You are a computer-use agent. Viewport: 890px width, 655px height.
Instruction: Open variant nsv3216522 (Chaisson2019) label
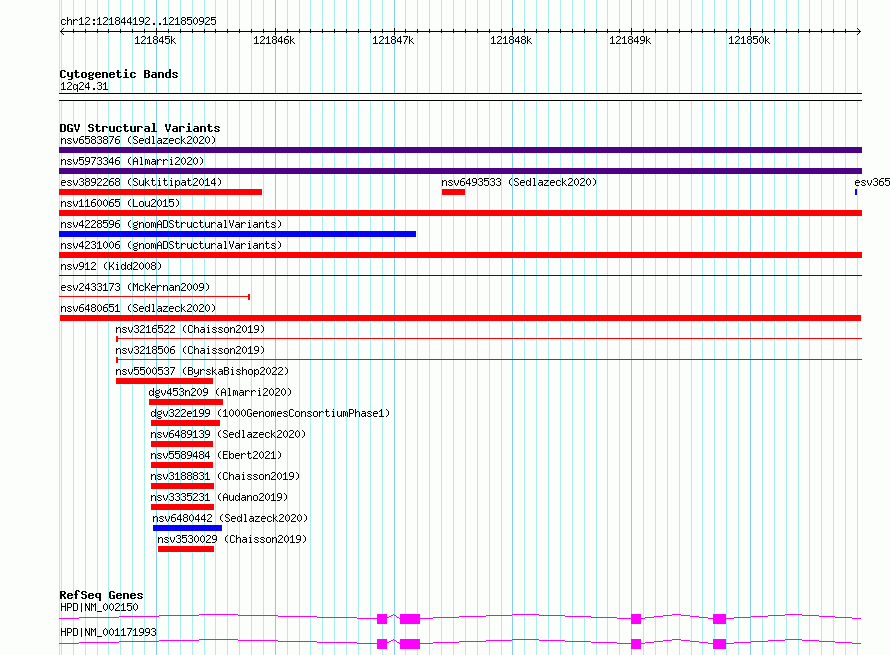190,329
